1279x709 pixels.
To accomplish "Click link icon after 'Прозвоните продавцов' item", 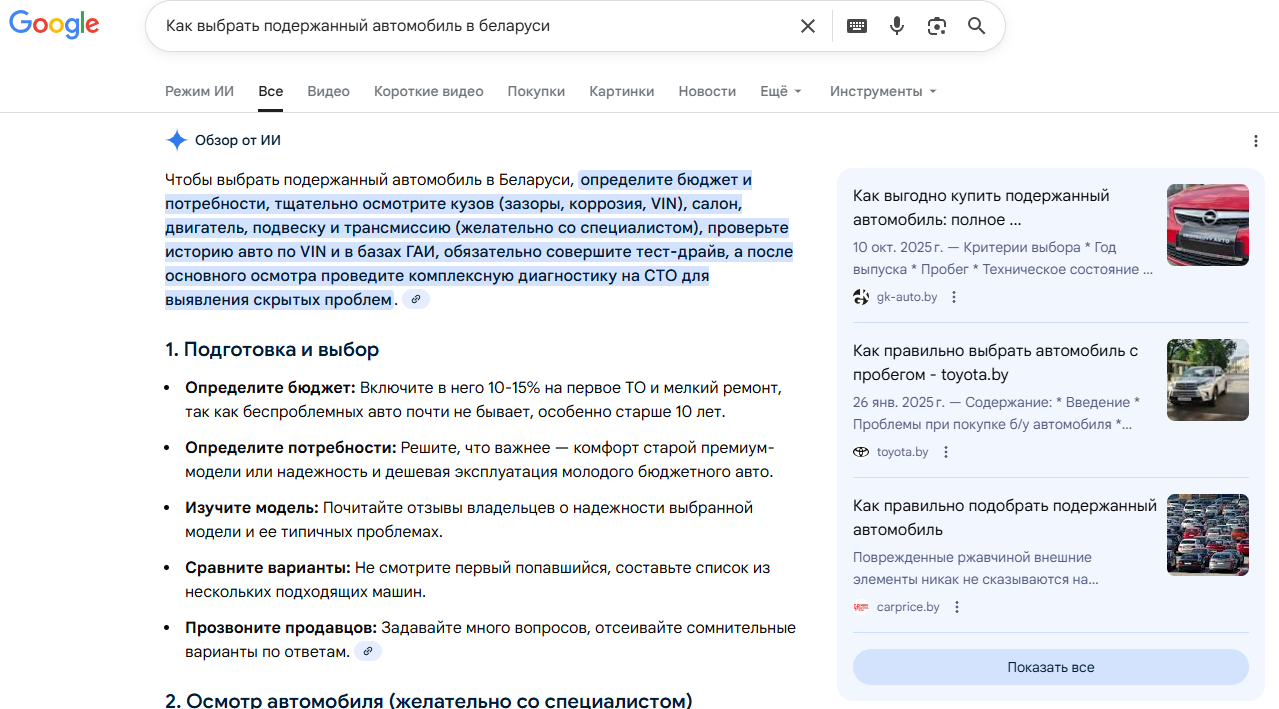I will tap(368, 652).
